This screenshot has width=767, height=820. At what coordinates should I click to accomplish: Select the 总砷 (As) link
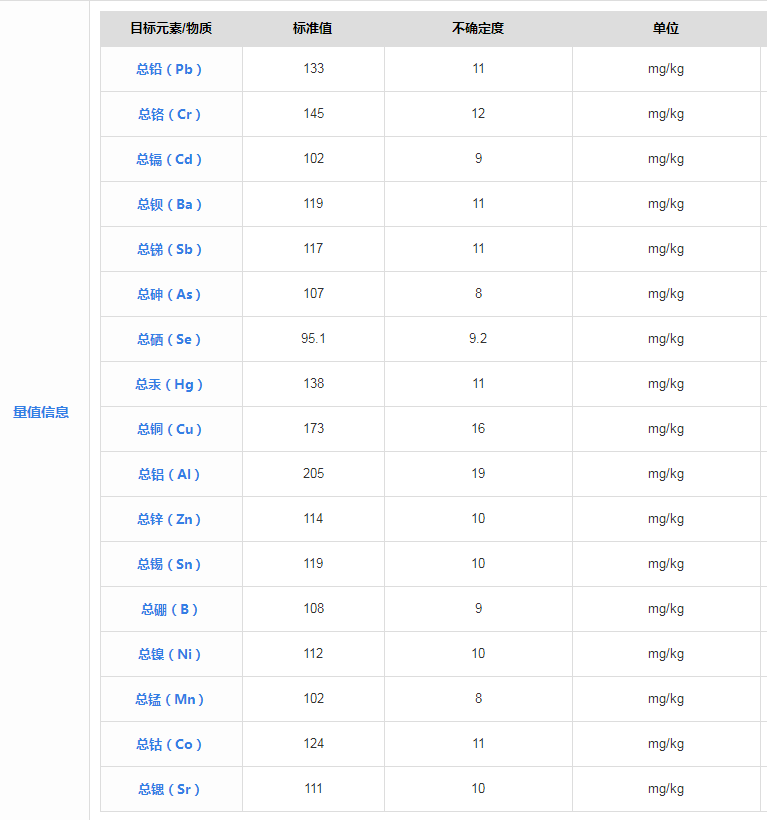(x=170, y=294)
